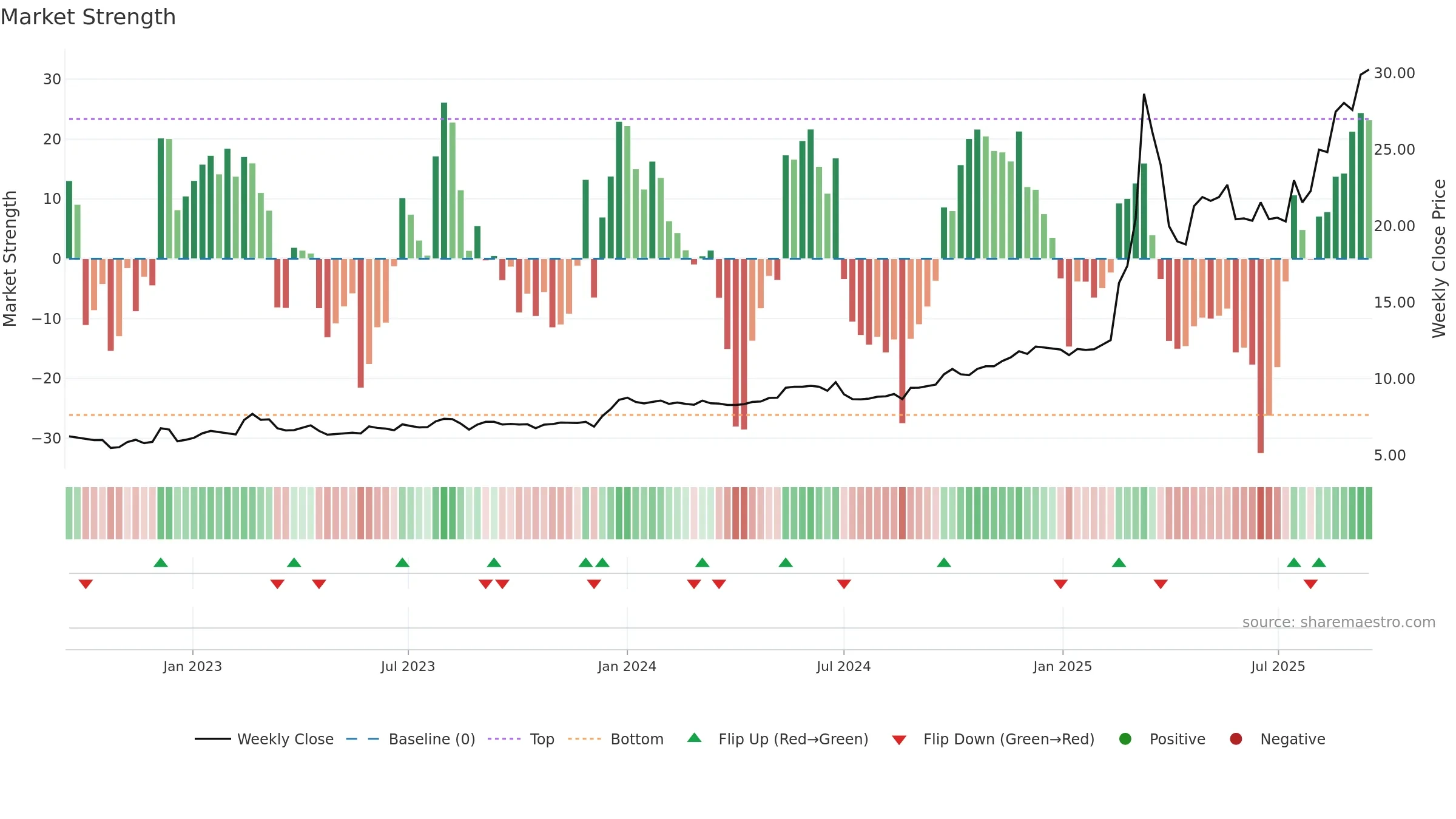
Task: Click the earliest red flip-down marker in the flip row
Action: (x=86, y=584)
